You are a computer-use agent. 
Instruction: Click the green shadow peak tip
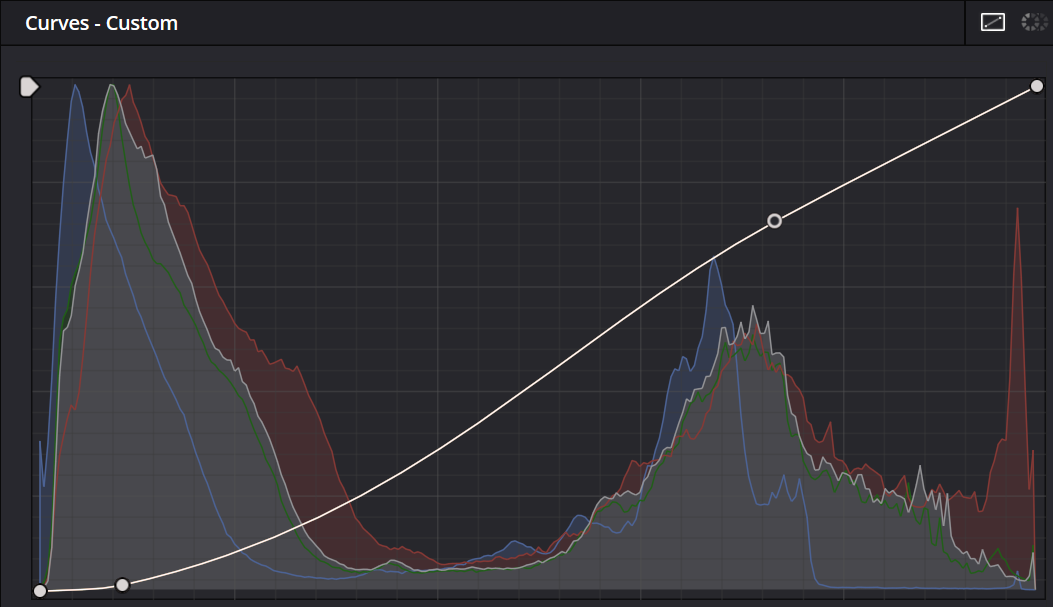point(112,88)
